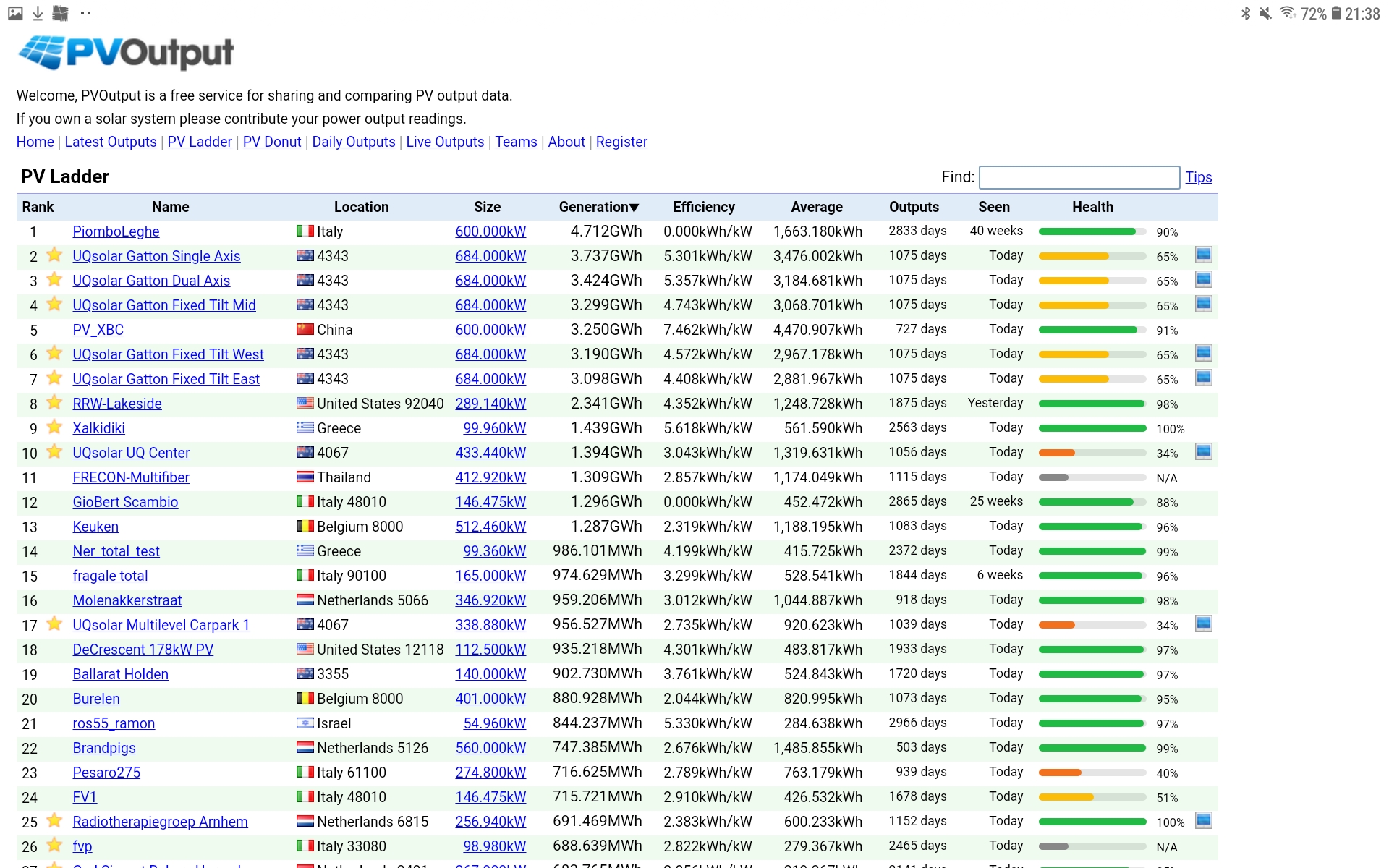Image resolution: width=1389 pixels, height=868 pixels.
Task: Open the Register link
Action: [621, 142]
